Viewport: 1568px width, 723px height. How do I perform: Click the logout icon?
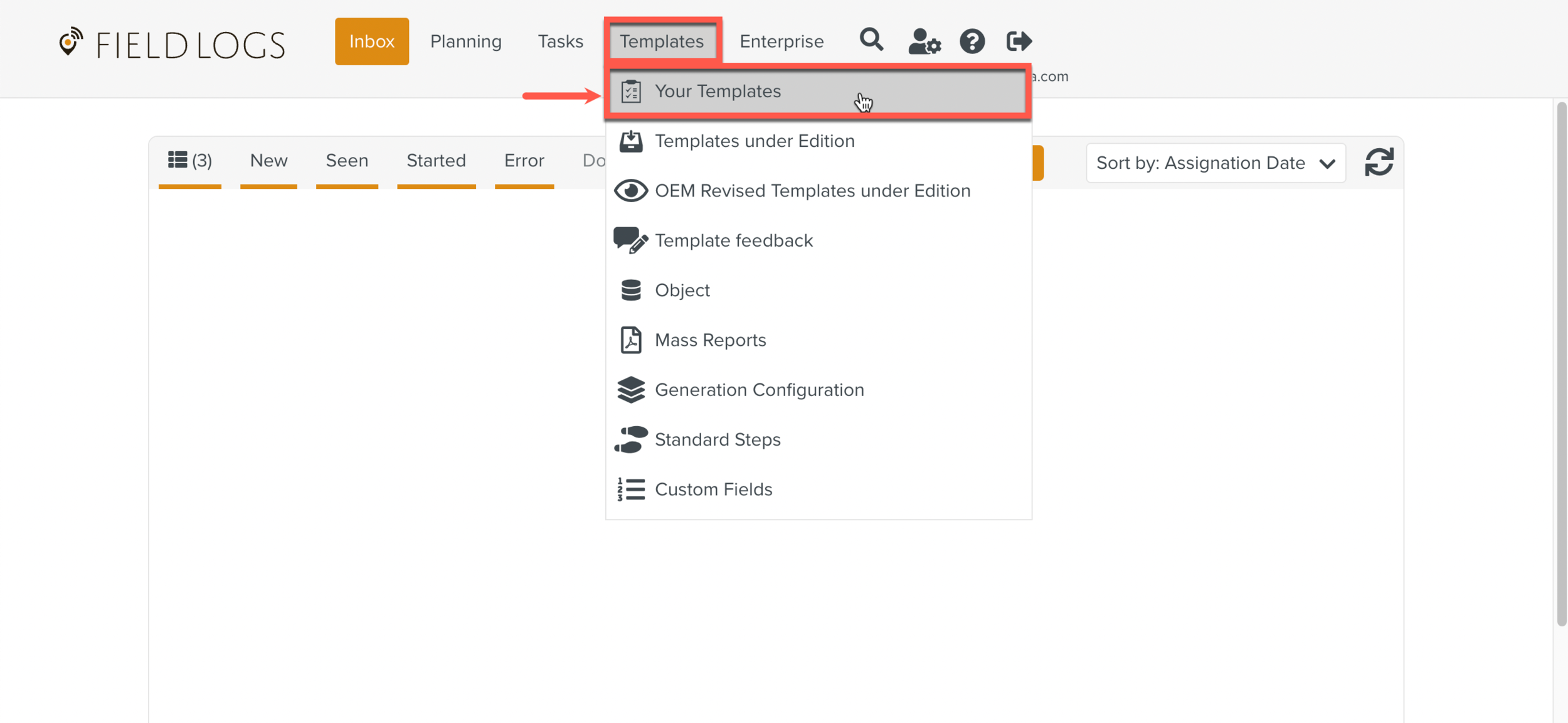(1019, 41)
